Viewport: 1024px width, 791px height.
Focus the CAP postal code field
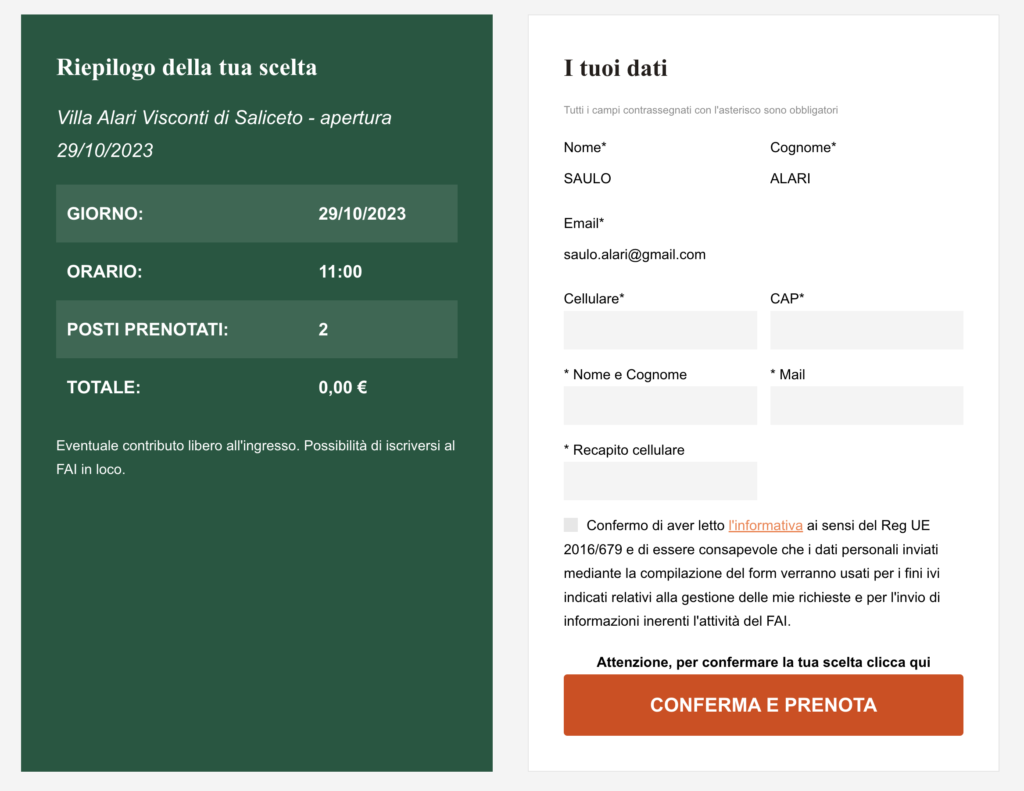(x=866, y=330)
